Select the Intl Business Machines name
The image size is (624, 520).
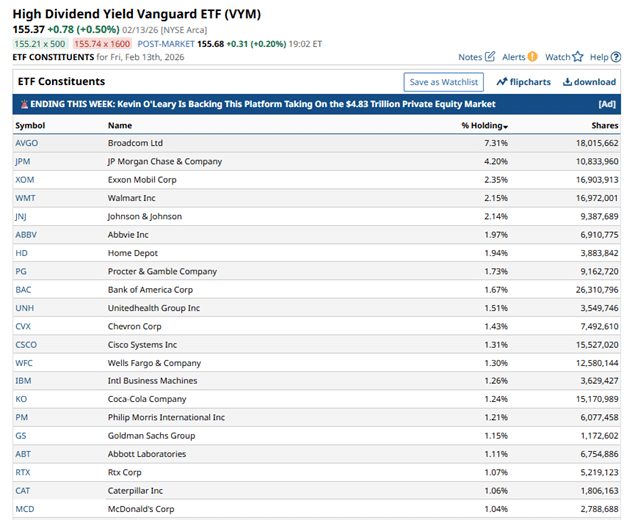[152, 380]
